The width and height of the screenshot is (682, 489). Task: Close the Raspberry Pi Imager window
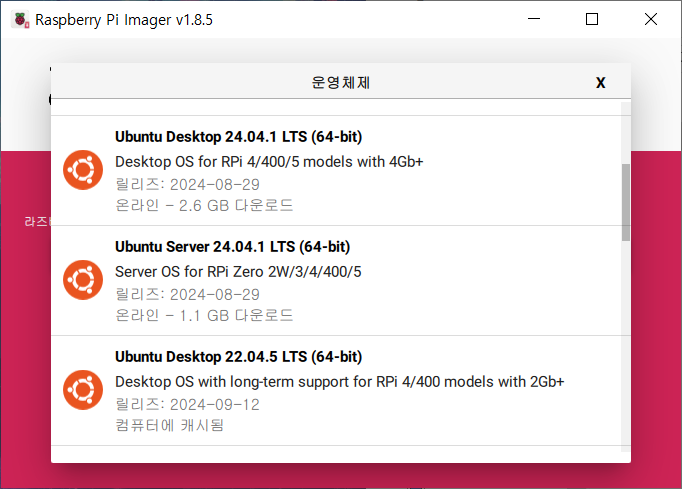click(x=651, y=19)
